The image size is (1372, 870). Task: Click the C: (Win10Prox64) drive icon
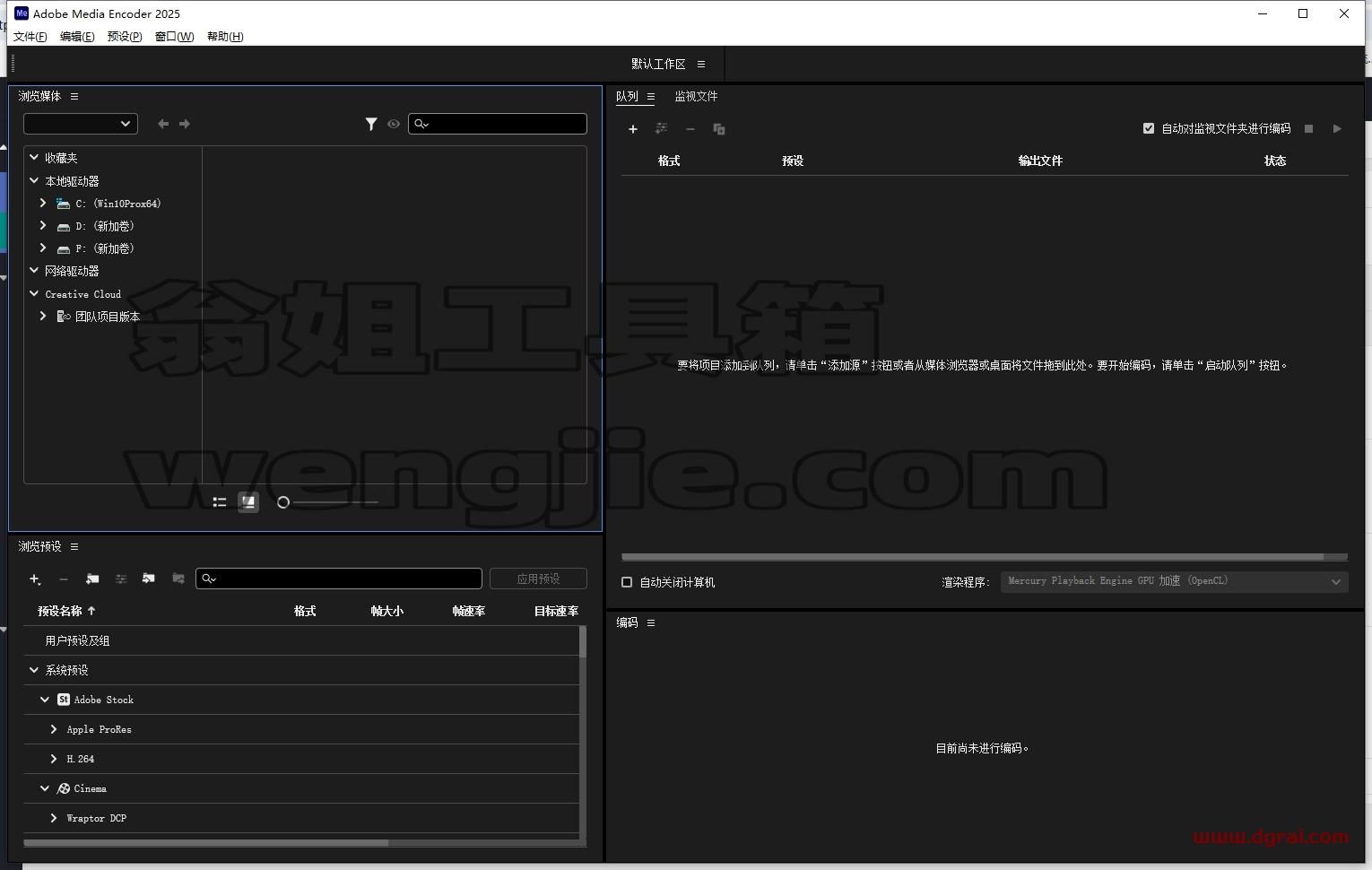coord(63,204)
